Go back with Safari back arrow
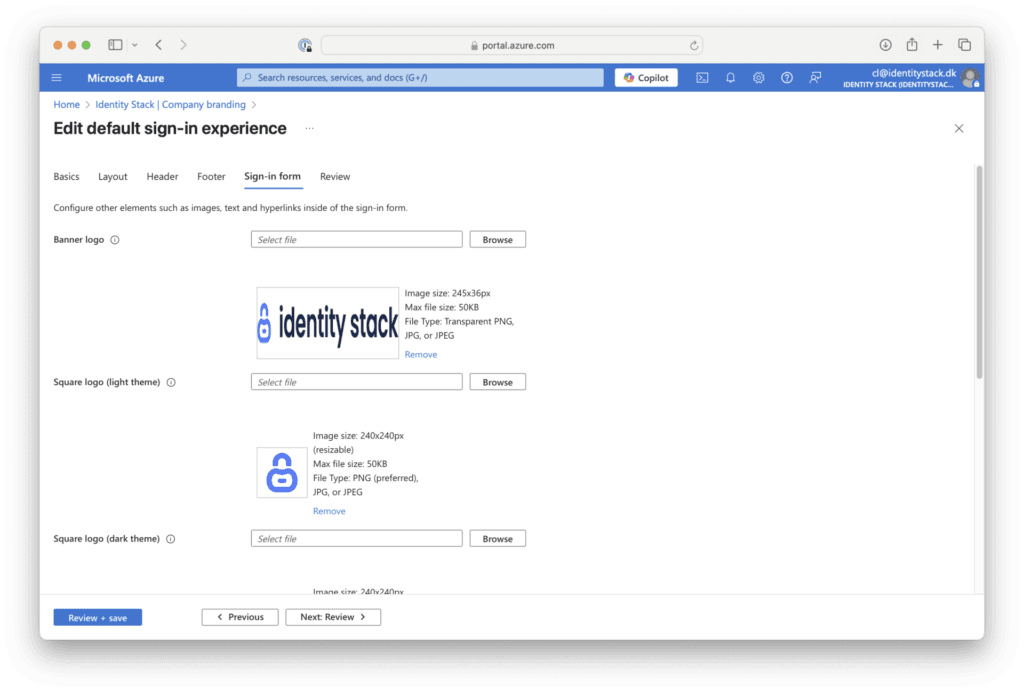The height and width of the screenshot is (692, 1024). [159, 45]
